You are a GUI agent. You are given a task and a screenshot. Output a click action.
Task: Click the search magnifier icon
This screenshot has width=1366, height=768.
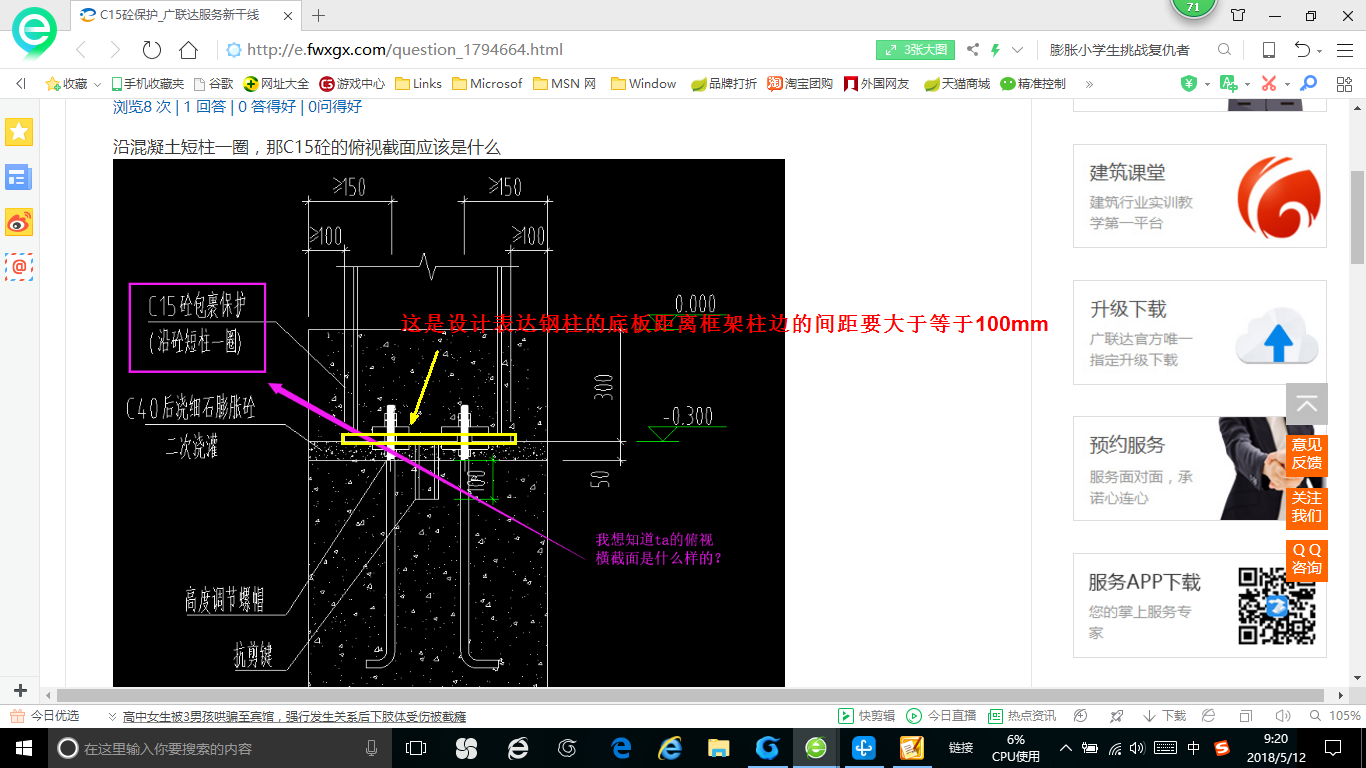(1224, 50)
